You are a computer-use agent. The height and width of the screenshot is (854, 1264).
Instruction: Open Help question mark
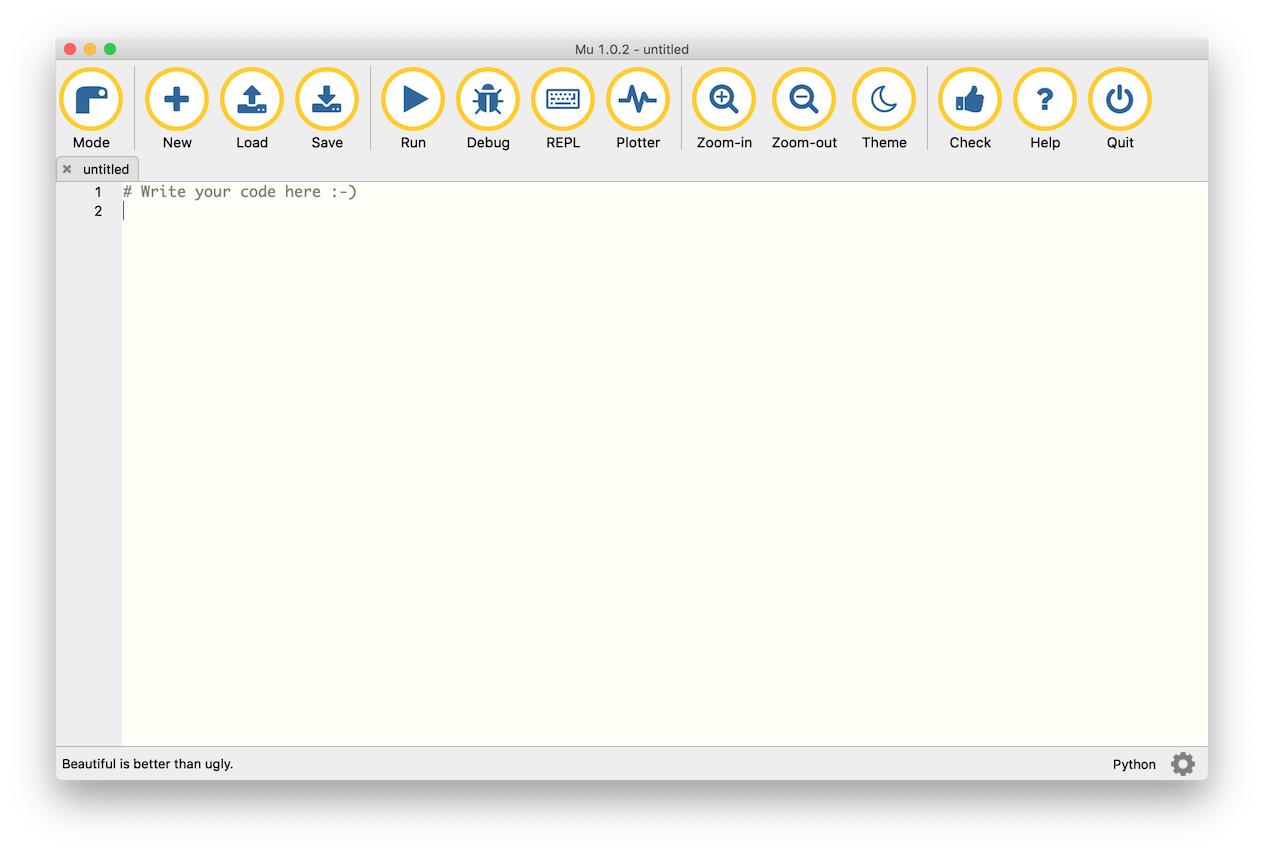point(1045,99)
